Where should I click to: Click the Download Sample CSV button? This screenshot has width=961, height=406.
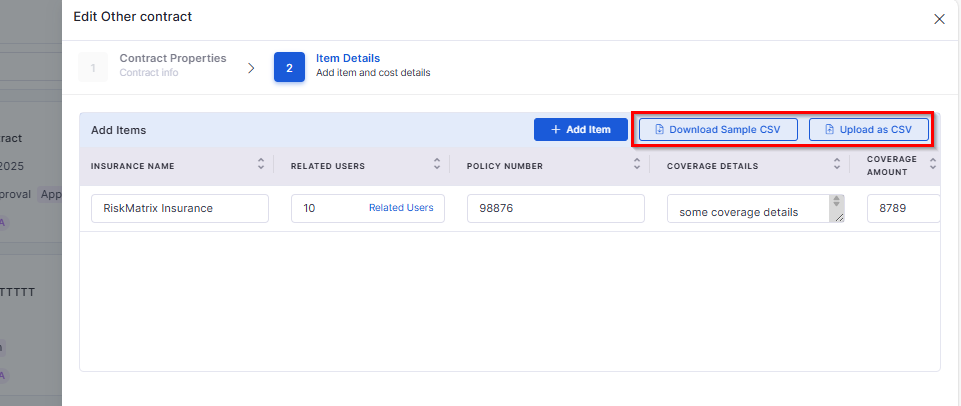[718, 129]
